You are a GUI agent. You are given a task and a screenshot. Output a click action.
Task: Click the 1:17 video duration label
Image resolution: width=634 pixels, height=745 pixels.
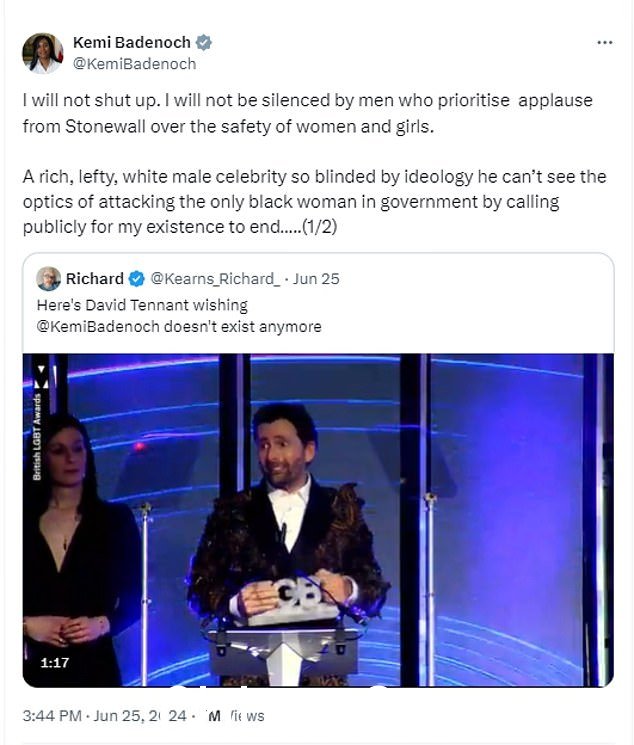point(55,662)
